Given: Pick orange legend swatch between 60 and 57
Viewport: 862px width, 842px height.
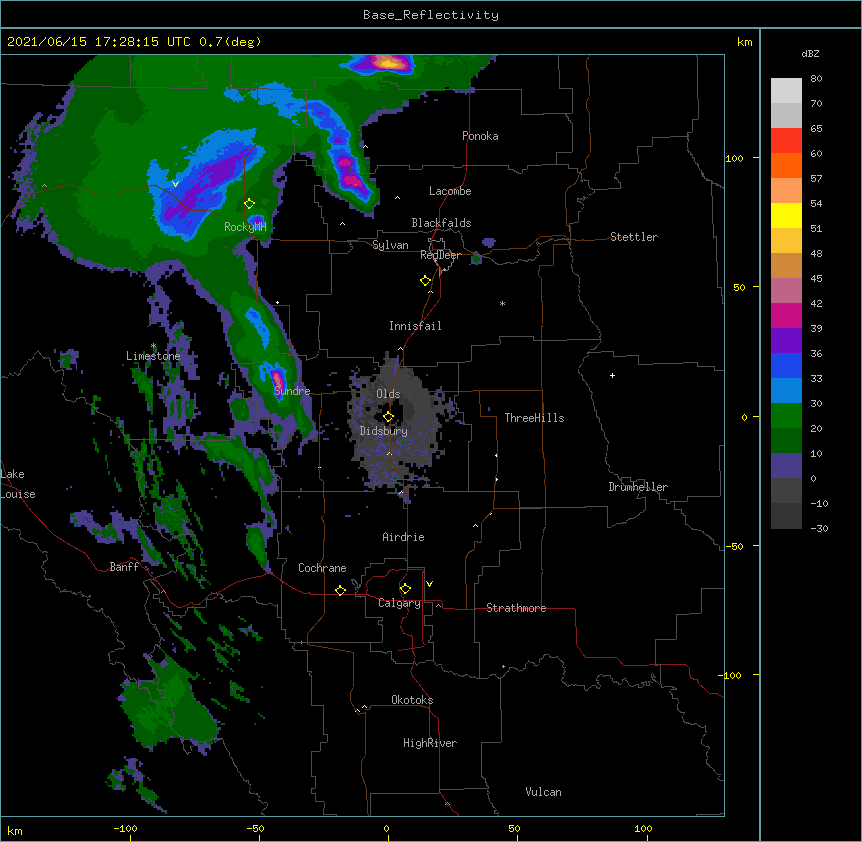Looking at the screenshot, I should tap(786, 165).
